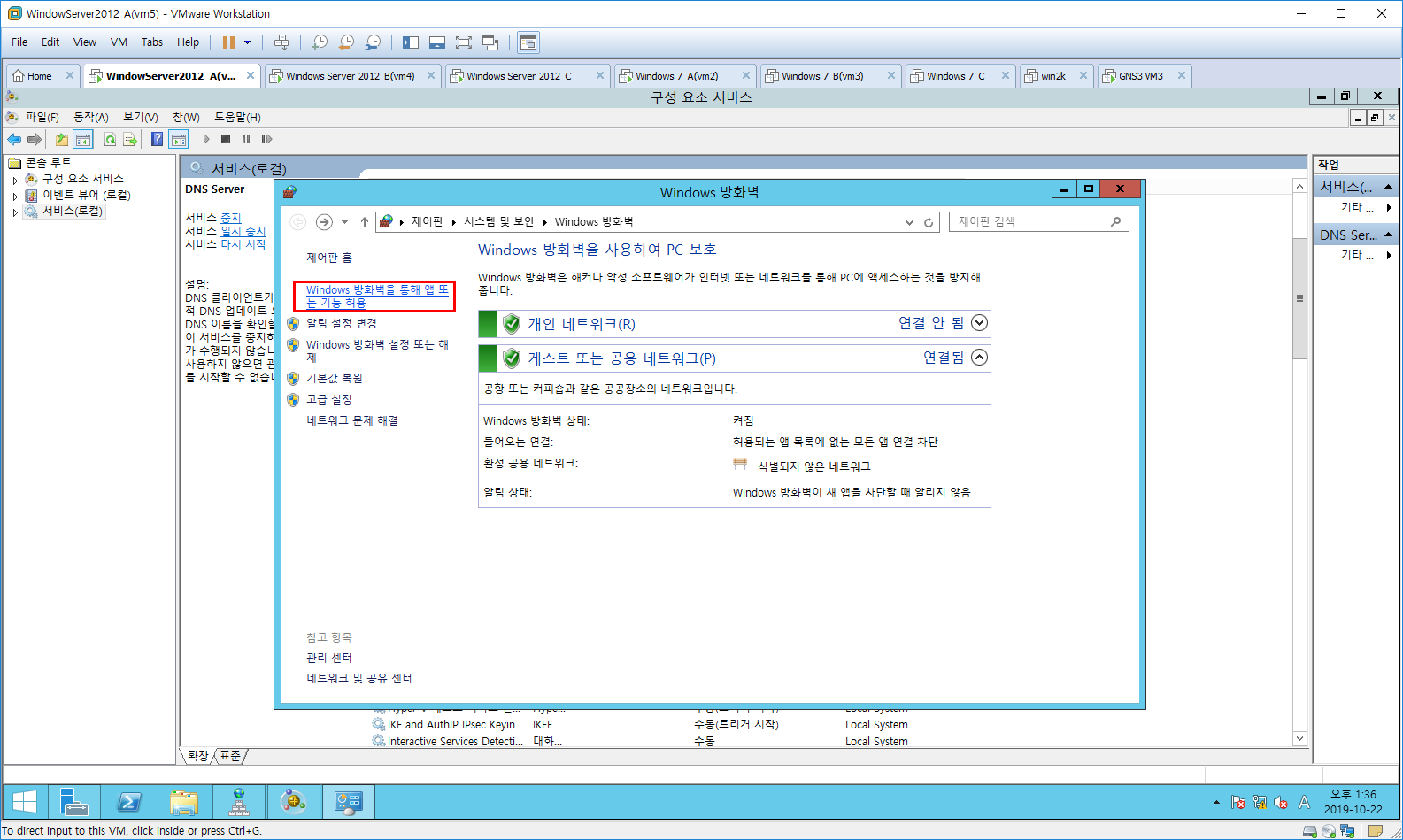Image resolution: width=1403 pixels, height=840 pixels.
Task: Collapse 게스트 또는 공용 네트워크(P) chevron
Action: (x=979, y=358)
